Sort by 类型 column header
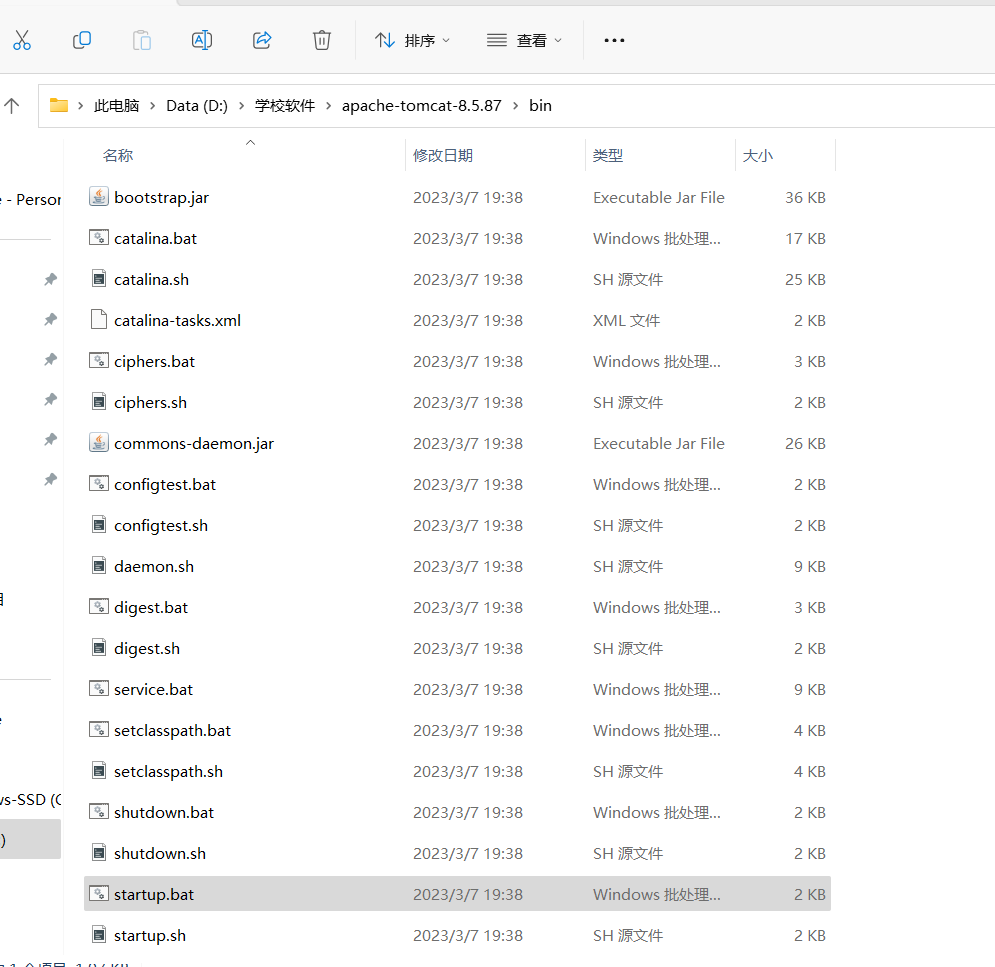 (x=608, y=155)
